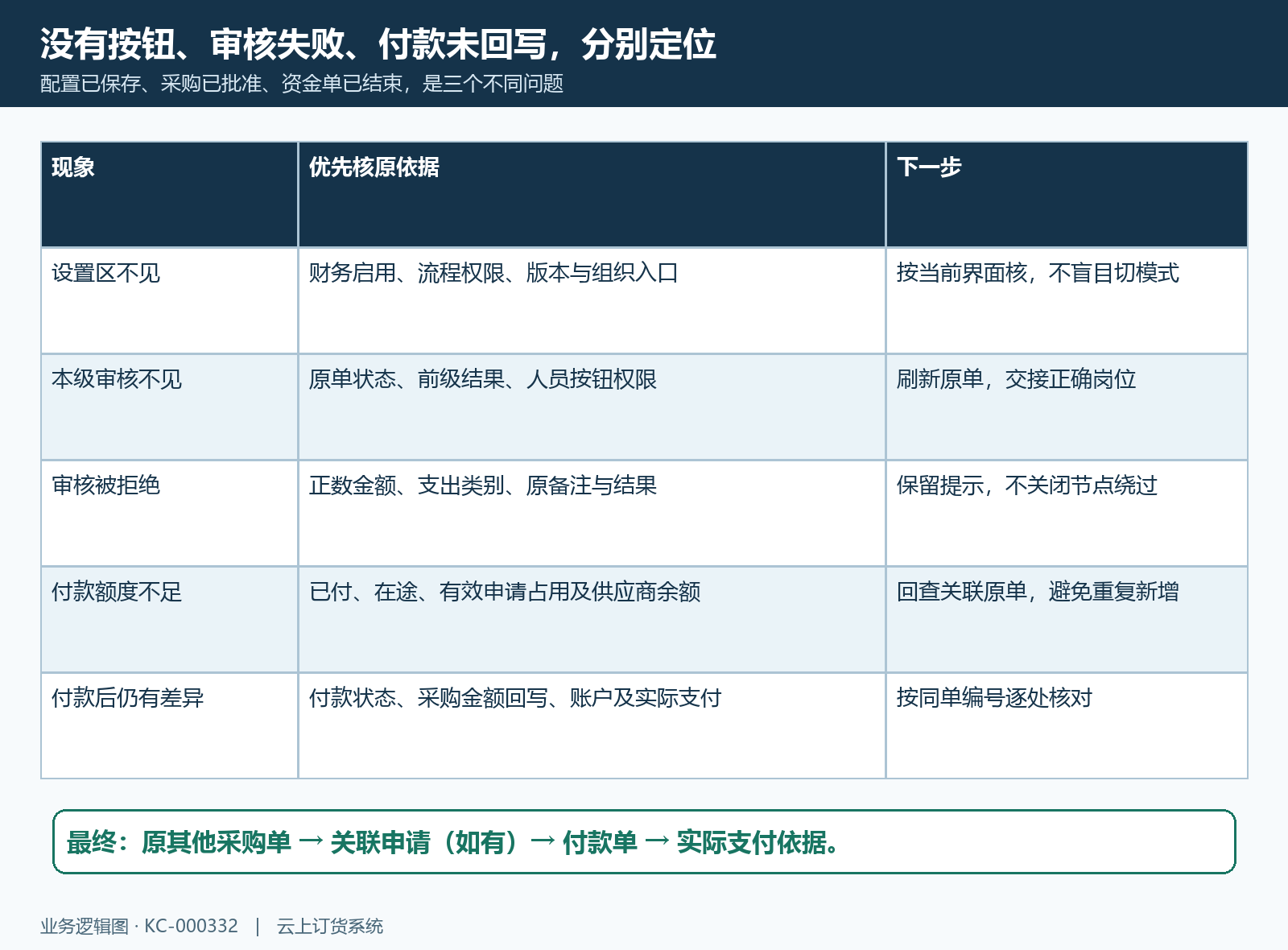Select the cell 付款额度不足
Screen dimensions: 1288x950
[x=169, y=619]
